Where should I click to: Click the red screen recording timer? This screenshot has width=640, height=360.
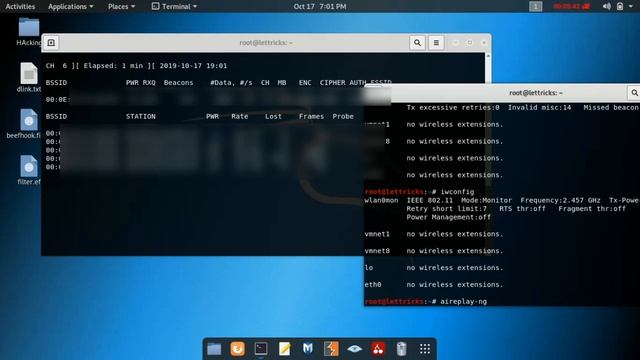click(x=571, y=7)
